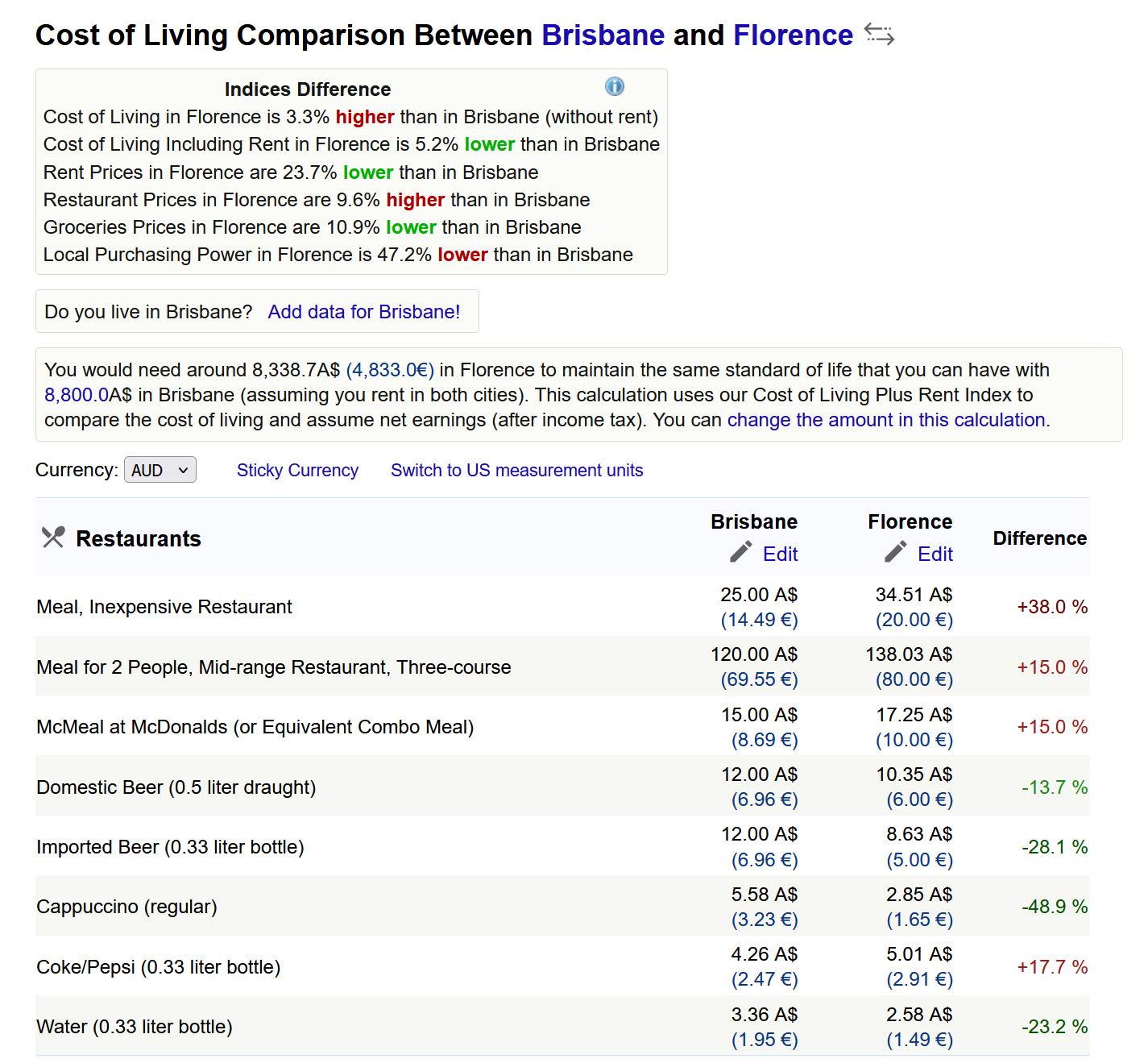The width and height of the screenshot is (1148, 1059).
Task: Click Edit link under Brisbane
Action: 780,554
